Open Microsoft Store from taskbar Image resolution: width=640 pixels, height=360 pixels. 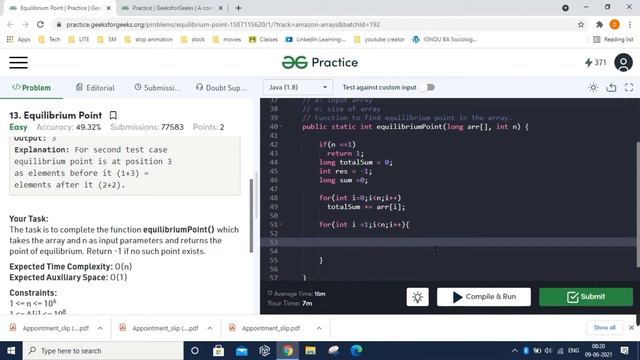(x=218, y=351)
